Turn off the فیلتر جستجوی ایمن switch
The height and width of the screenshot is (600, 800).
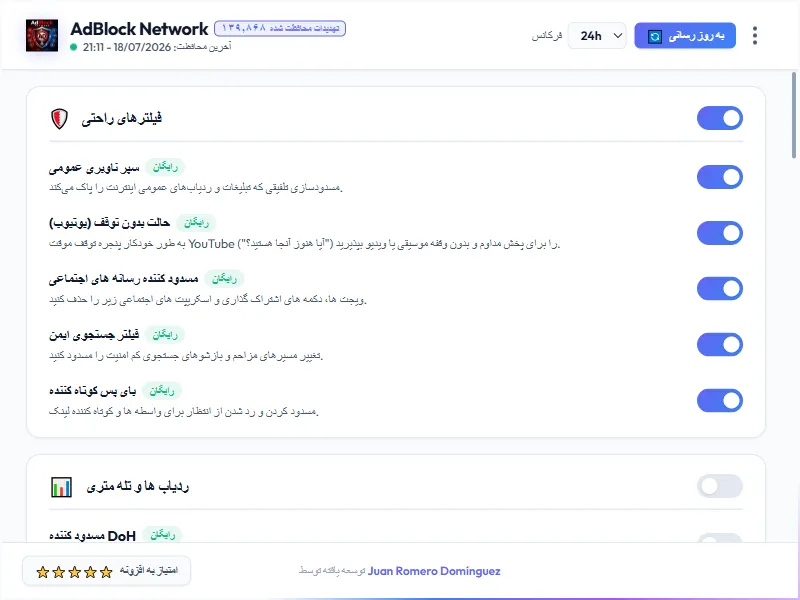(719, 345)
